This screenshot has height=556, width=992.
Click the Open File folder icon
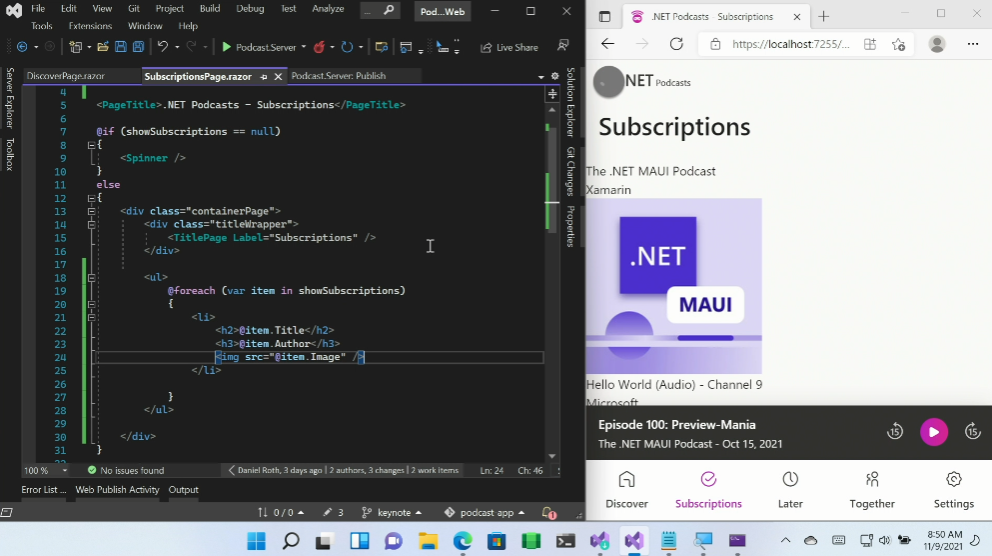(x=102, y=47)
